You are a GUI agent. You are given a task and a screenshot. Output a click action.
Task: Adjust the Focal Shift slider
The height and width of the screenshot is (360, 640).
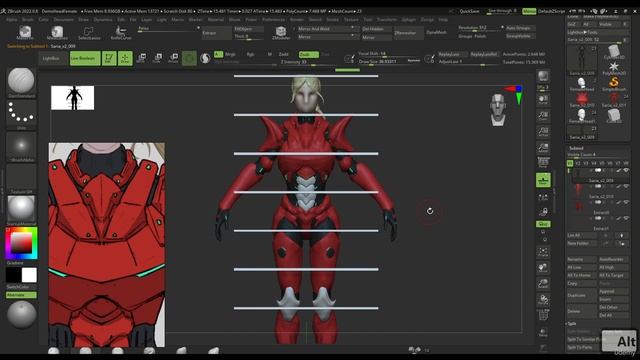389,54
